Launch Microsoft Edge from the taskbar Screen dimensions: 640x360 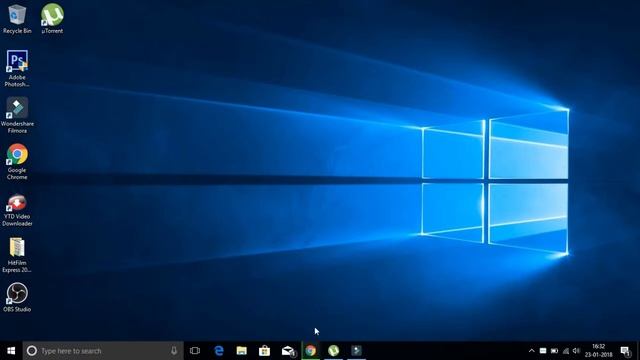click(219, 351)
